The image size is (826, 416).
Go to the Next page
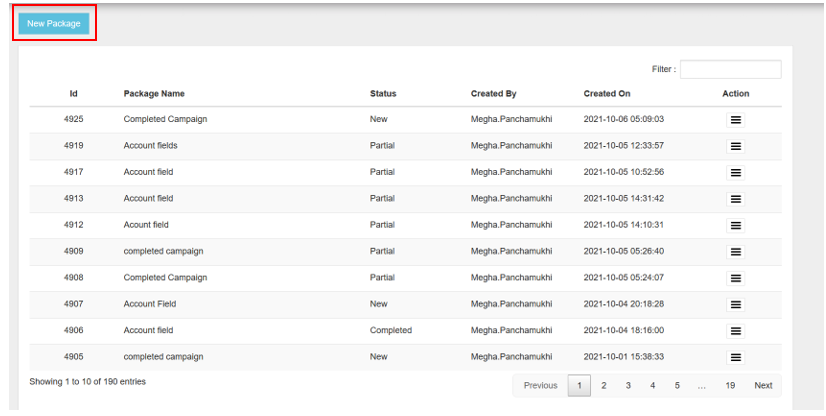click(x=763, y=386)
